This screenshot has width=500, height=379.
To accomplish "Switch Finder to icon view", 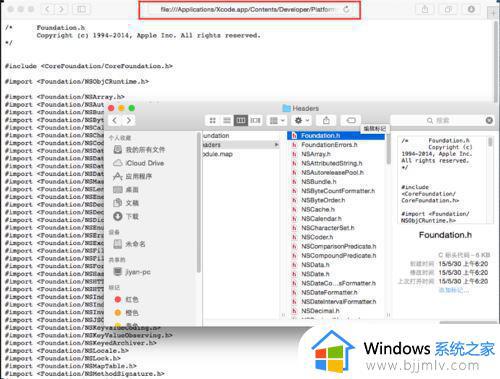I will (x=212, y=120).
